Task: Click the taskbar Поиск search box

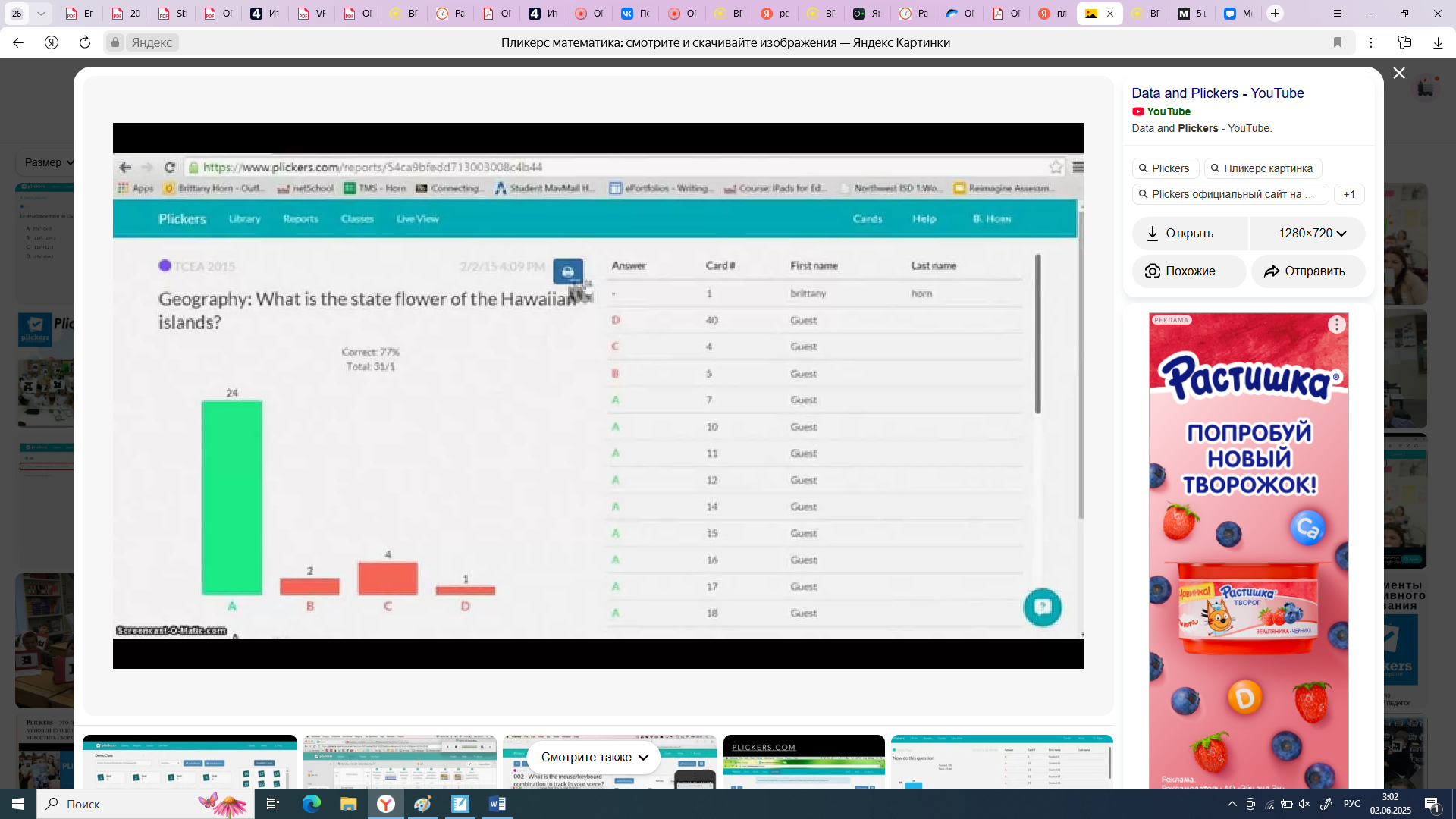Action: pyautogui.click(x=144, y=804)
